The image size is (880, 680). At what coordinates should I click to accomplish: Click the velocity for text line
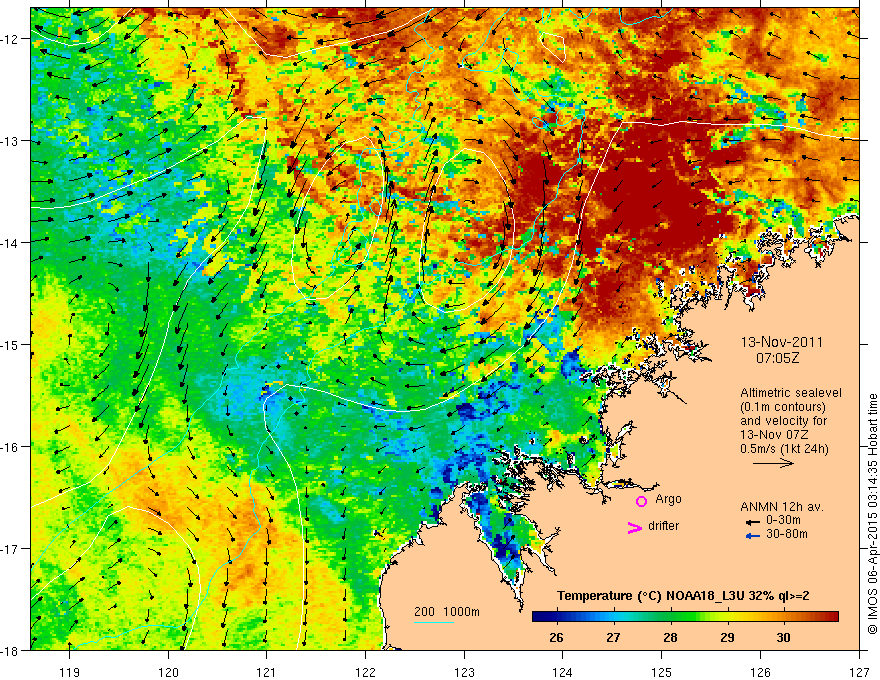coord(783,421)
